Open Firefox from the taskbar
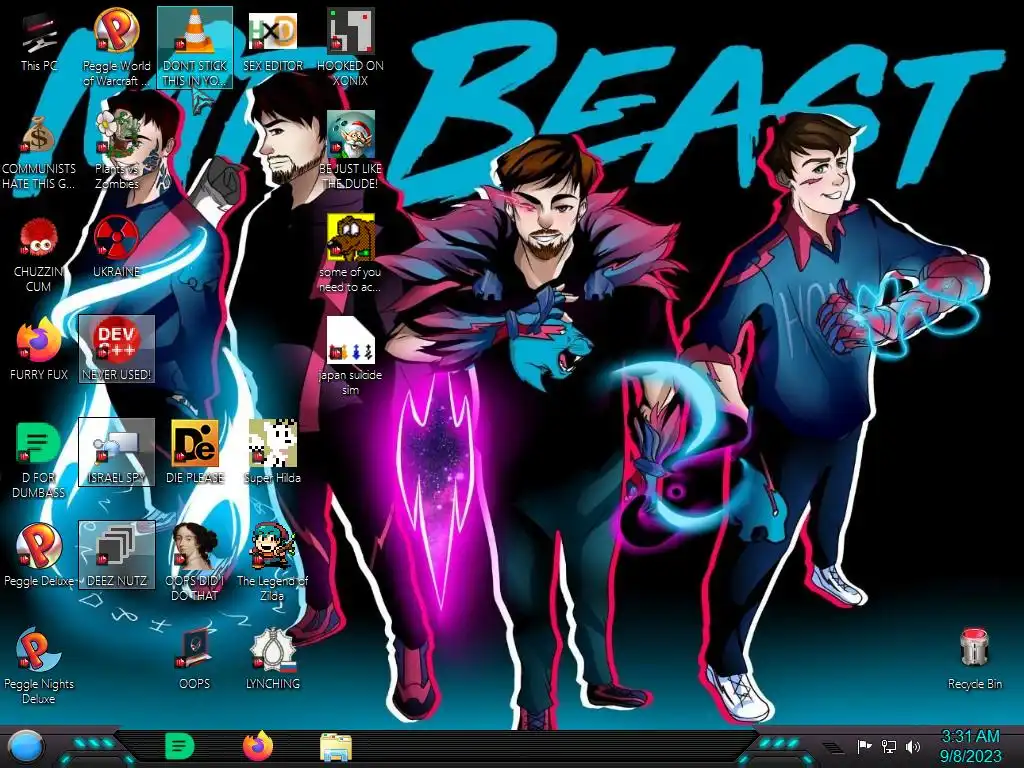 point(257,746)
